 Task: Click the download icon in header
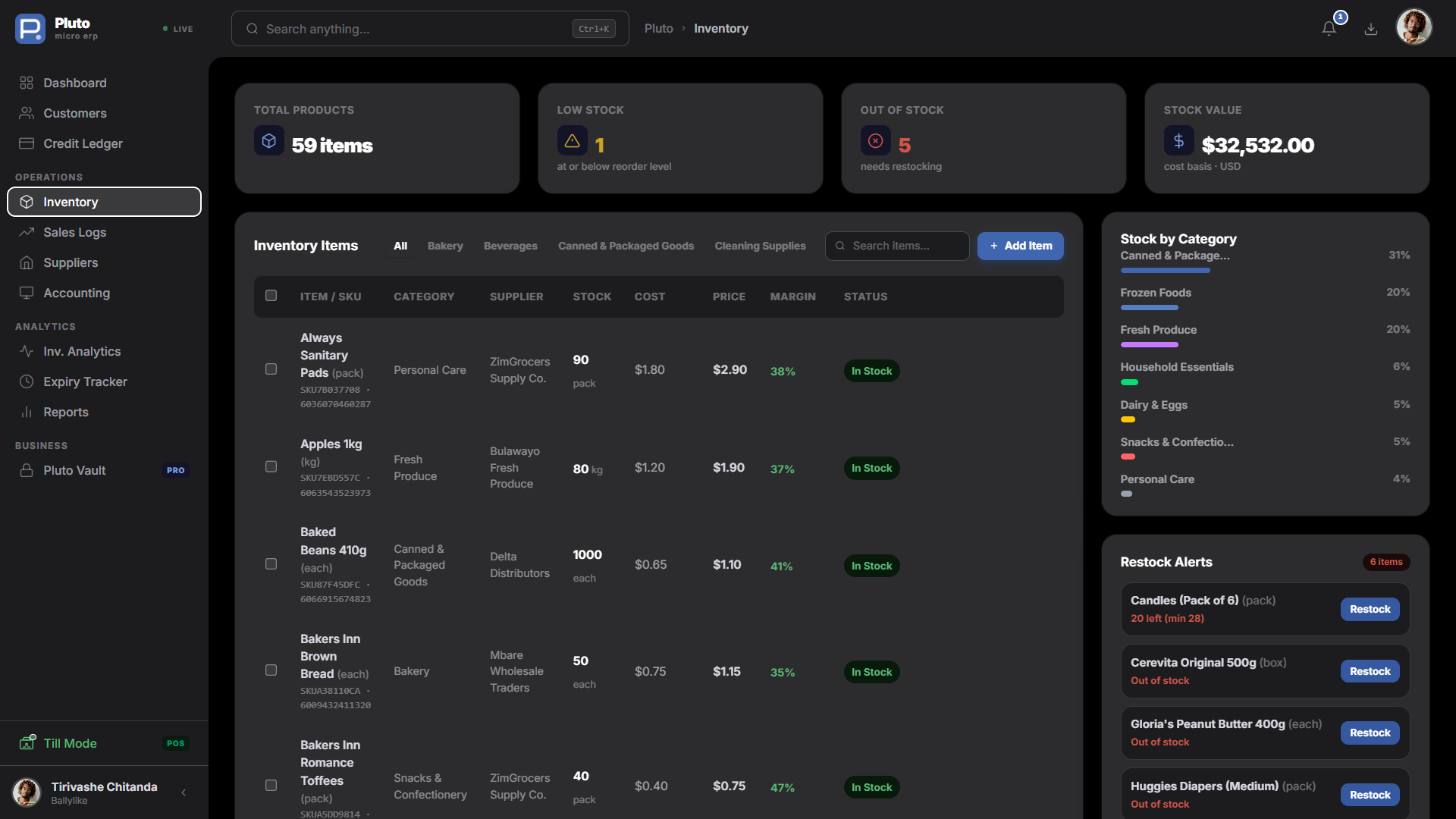(x=1371, y=29)
